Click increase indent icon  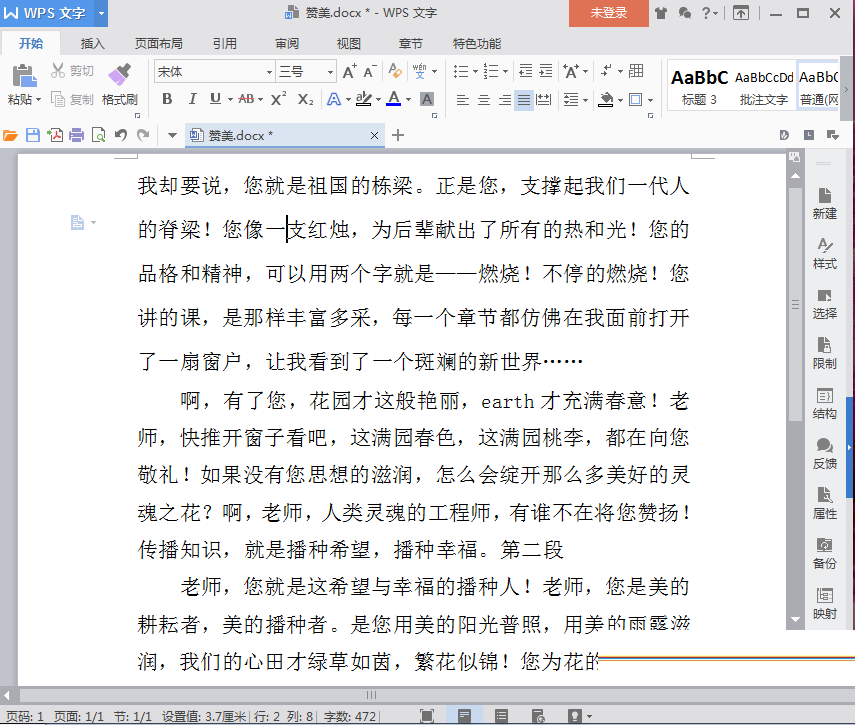(x=546, y=71)
